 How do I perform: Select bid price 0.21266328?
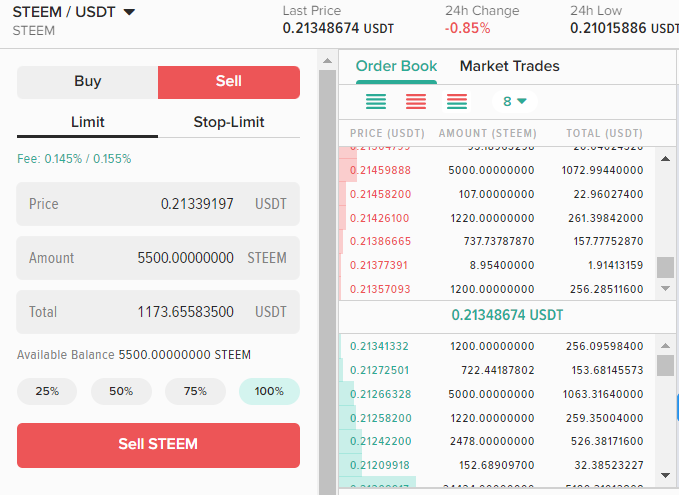click(380, 394)
